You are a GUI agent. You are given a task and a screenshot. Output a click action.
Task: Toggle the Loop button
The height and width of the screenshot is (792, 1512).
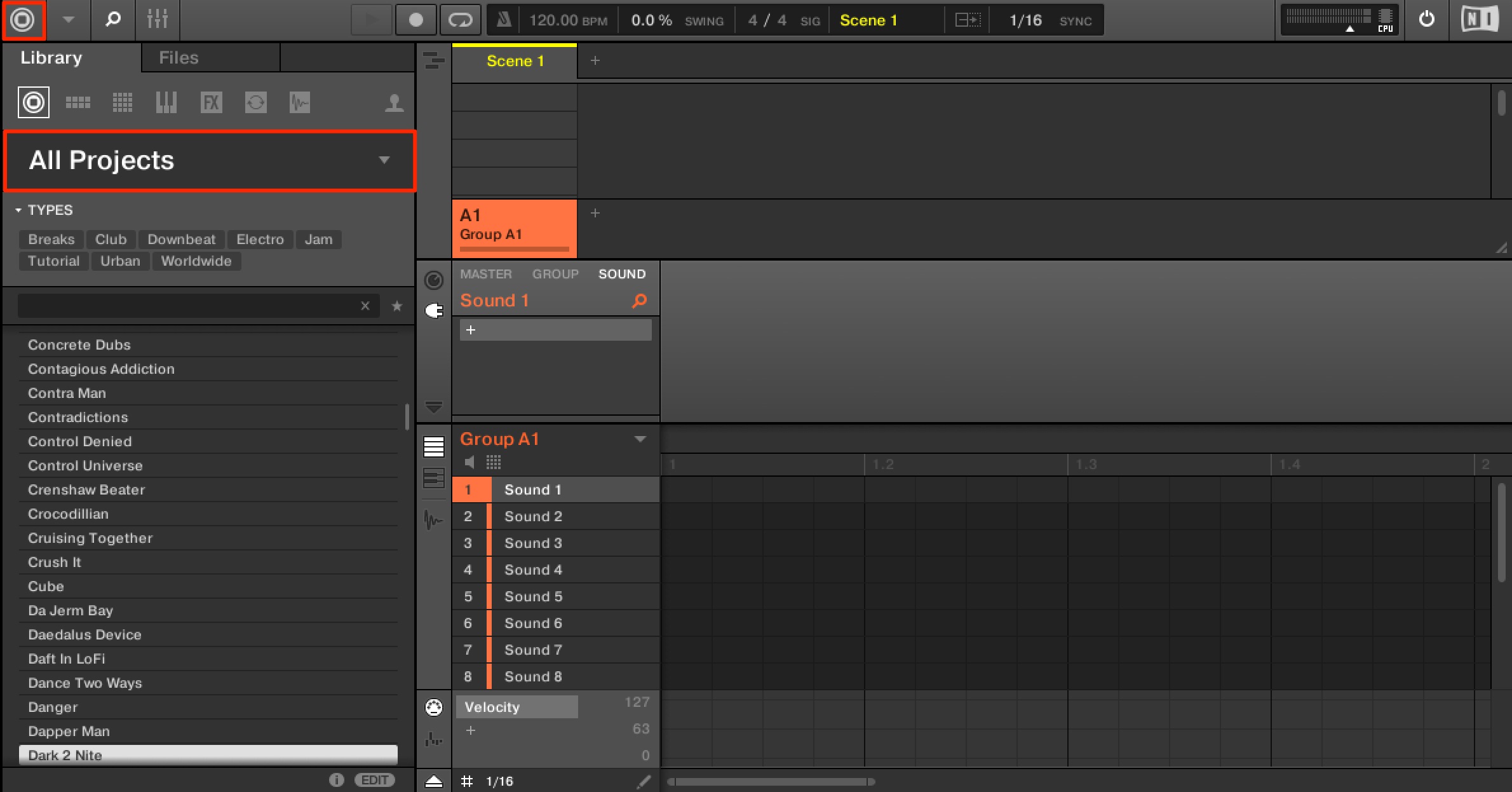click(460, 20)
